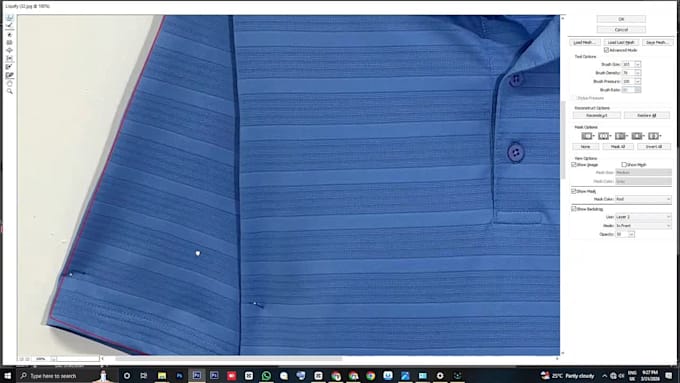680x383 pixels.
Task: Click the zoom percentage field
Action: [x=41, y=359]
